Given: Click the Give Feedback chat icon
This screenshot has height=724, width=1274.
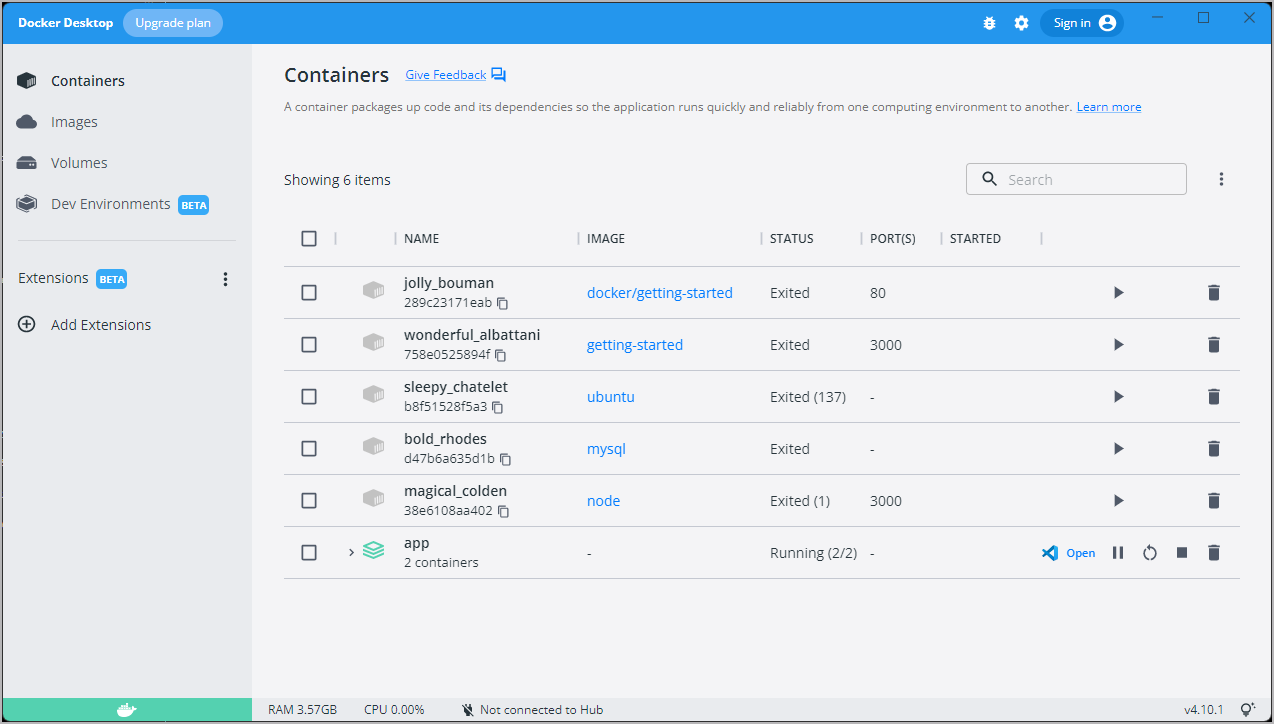Looking at the screenshot, I should pyautogui.click(x=499, y=75).
